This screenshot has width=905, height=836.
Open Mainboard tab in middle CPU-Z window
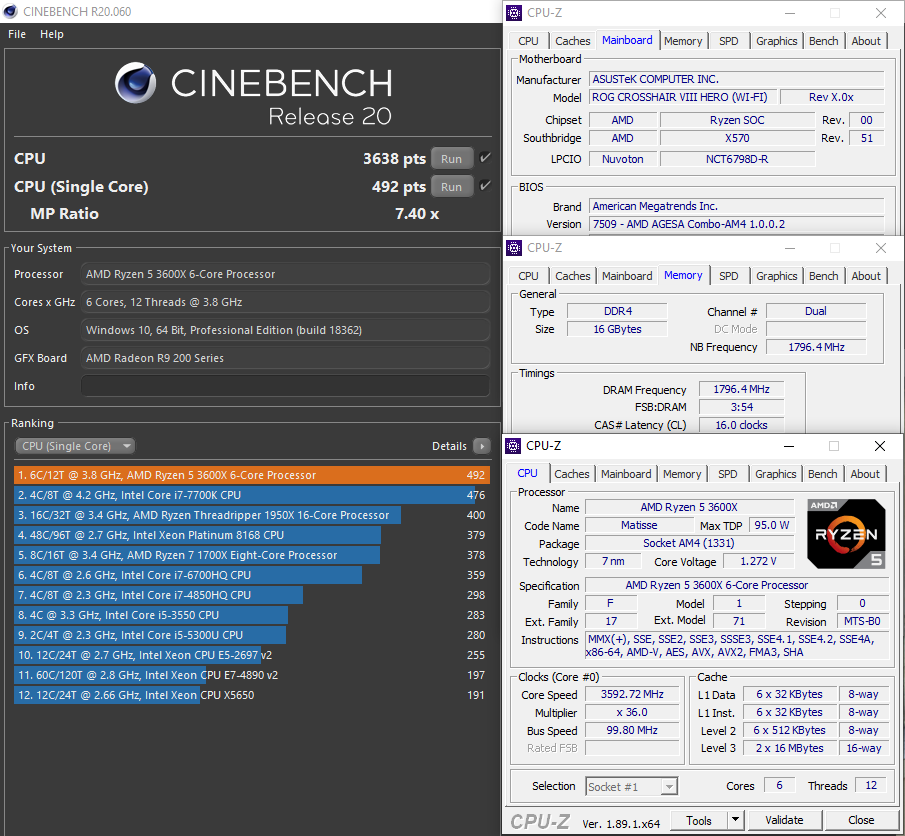tap(627, 276)
